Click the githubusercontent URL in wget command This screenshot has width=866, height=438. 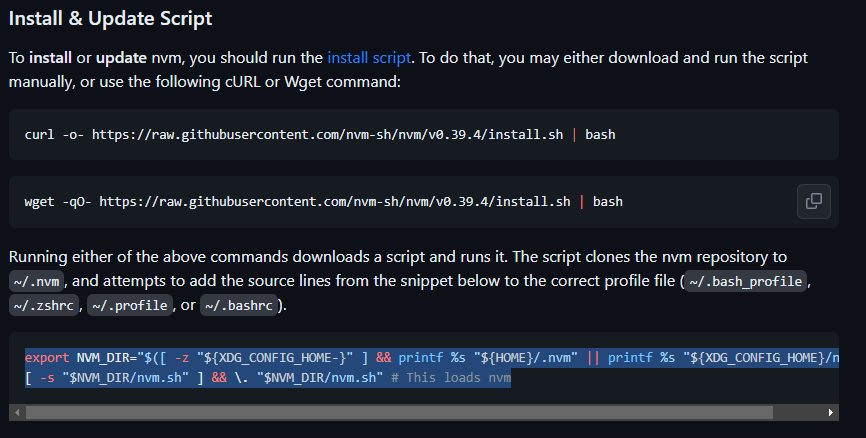pyautogui.click(x=335, y=202)
